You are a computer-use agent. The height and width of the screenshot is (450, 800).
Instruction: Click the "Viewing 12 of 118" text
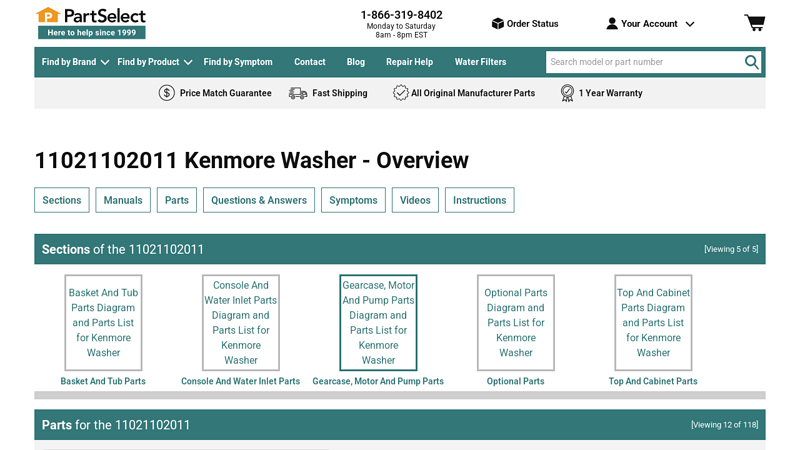pyautogui.click(x=724, y=424)
